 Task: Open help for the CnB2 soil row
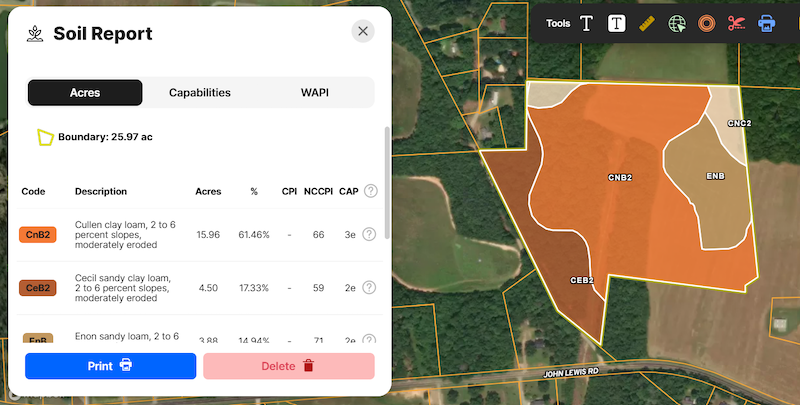coord(369,235)
